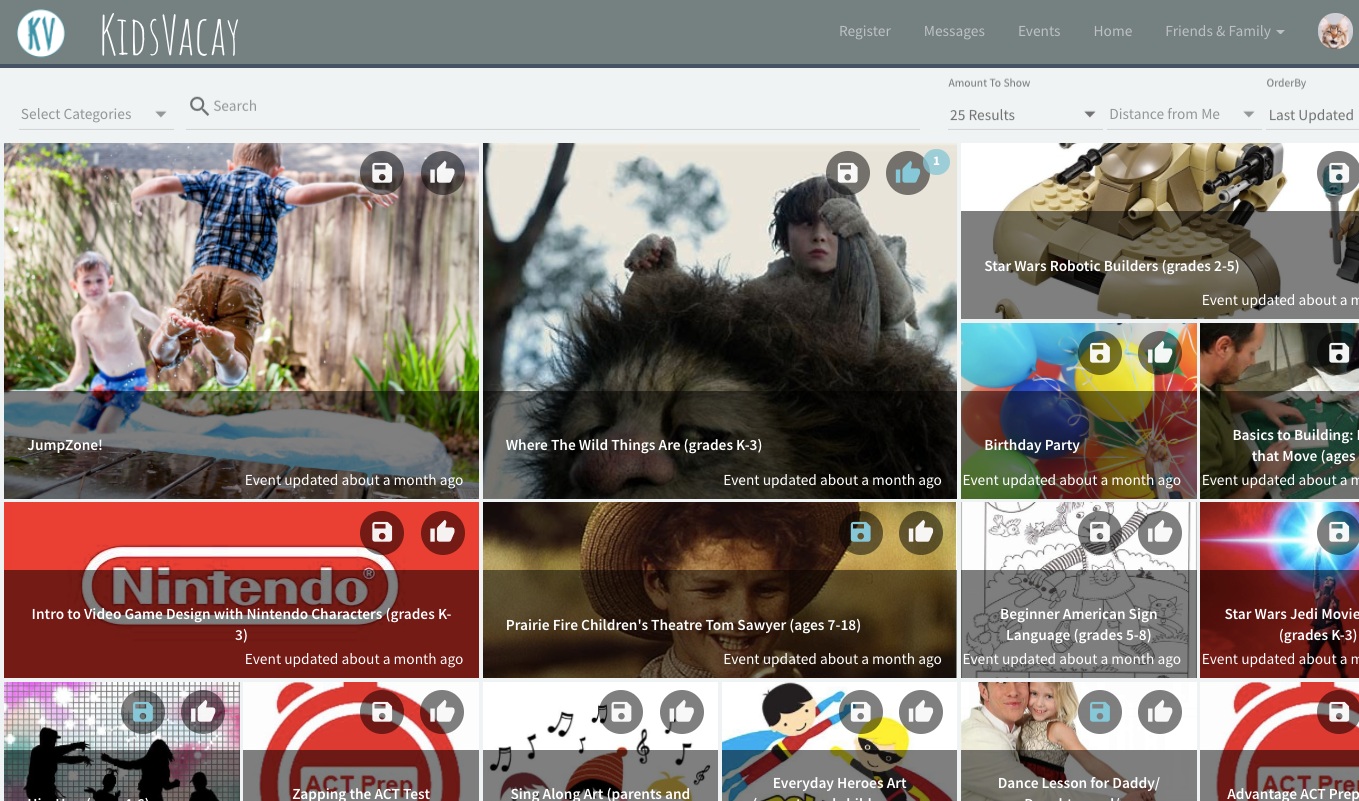1359x801 pixels.
Task: Open the Birthday Party event title
Action: 1032,445
